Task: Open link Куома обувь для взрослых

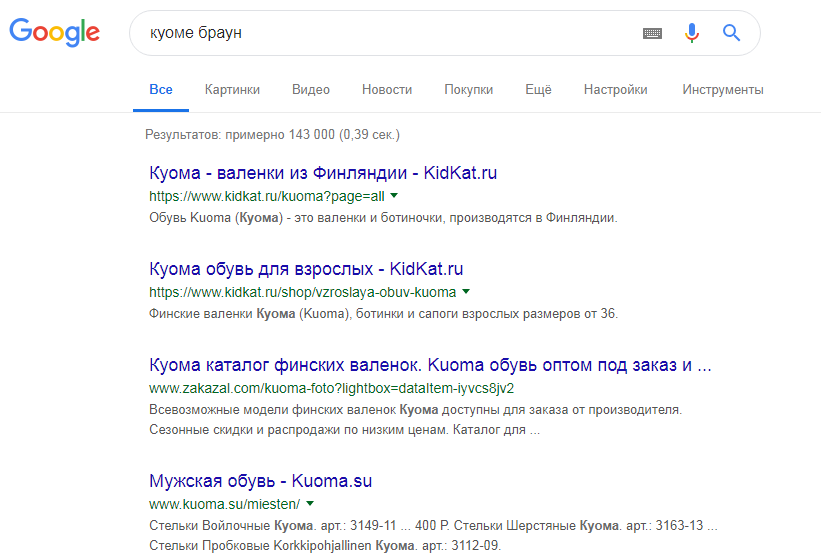Action: [306, 268]
